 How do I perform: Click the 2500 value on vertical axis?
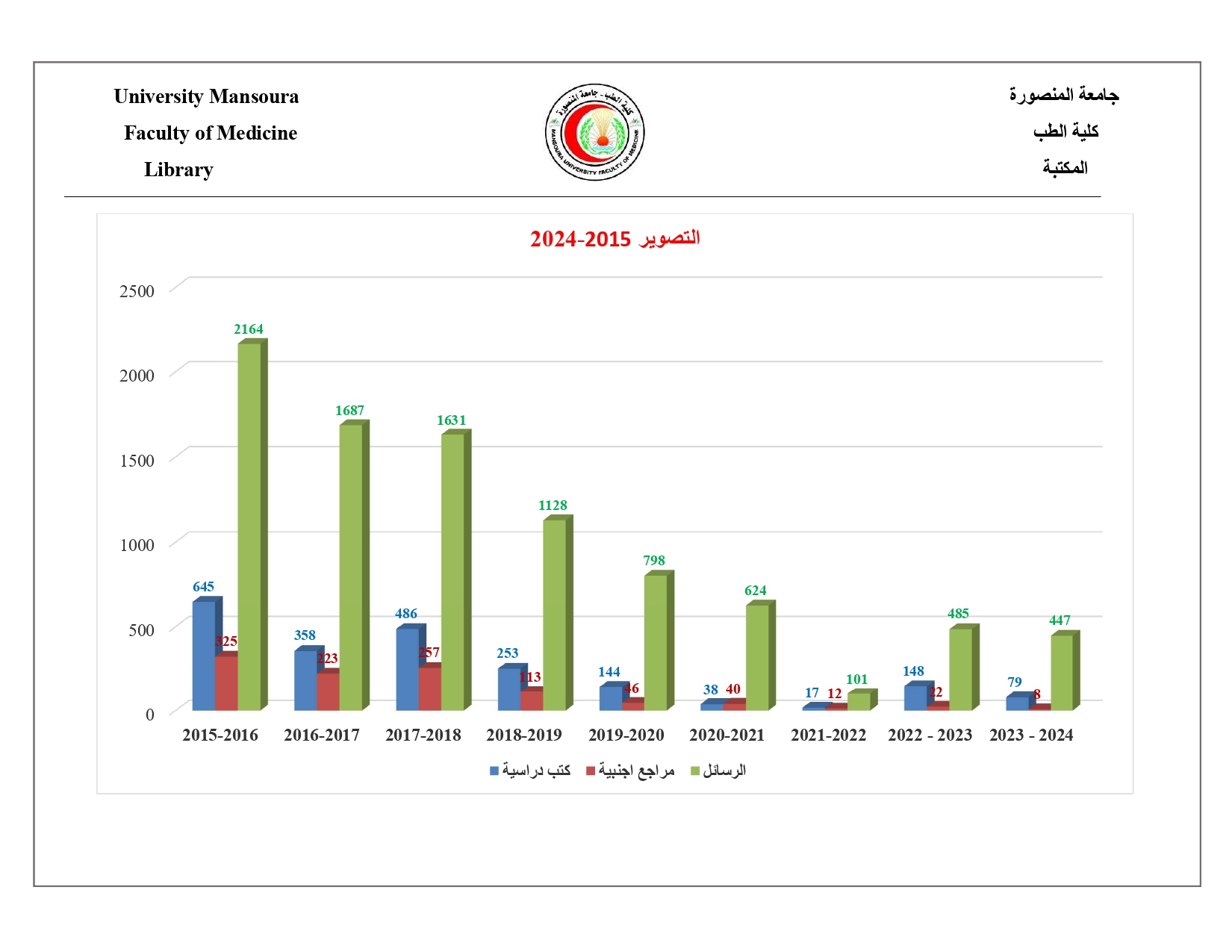137,291
